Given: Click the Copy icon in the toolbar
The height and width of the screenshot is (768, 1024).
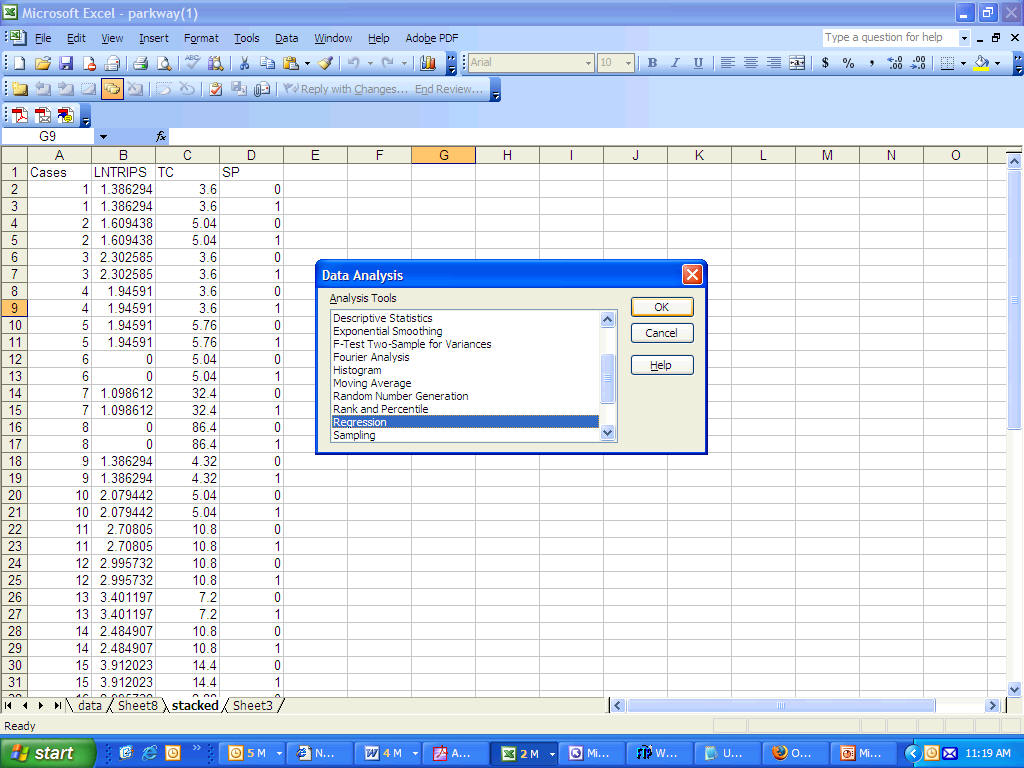Looking at the screenshot, I should click(x=267, y=63).
